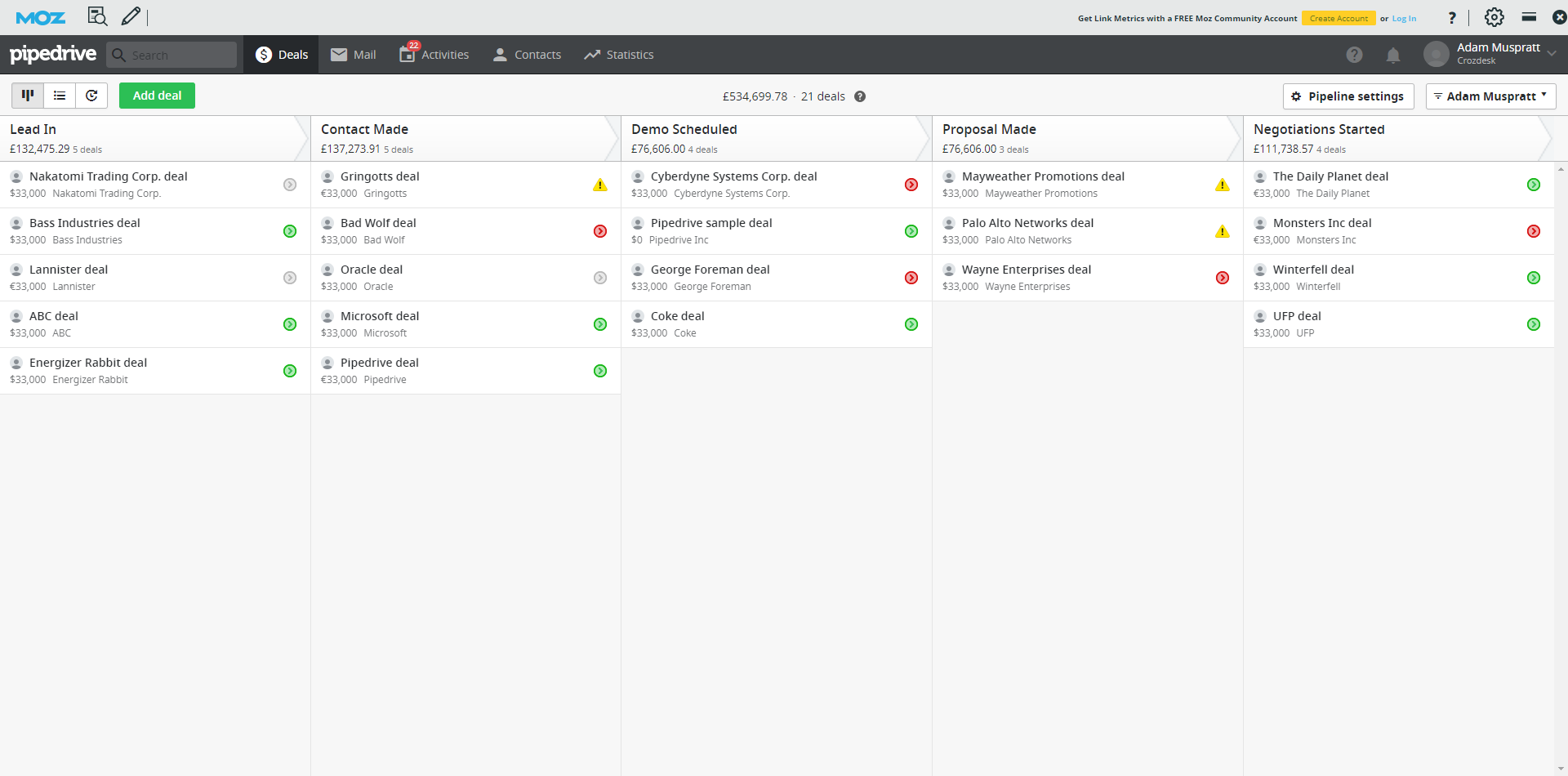Click green activity icon on Coke deal
1568x776 pixels.
(x=911, y=324)
